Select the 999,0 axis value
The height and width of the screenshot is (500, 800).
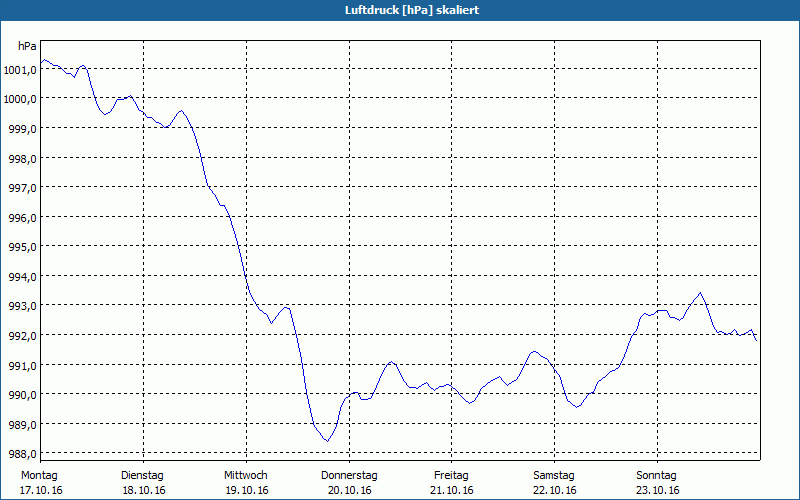(22, 129)
